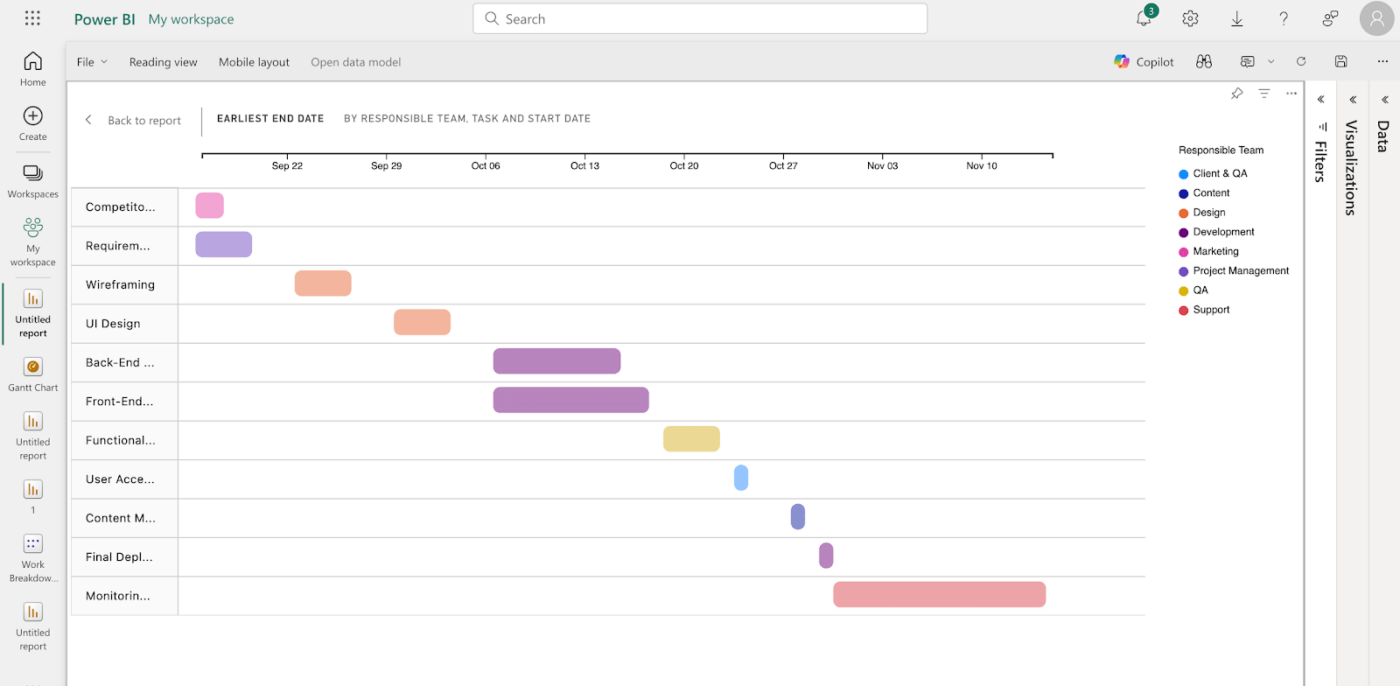Select Content legend item
The image size is (1400, 686).
coord(1204,193)
